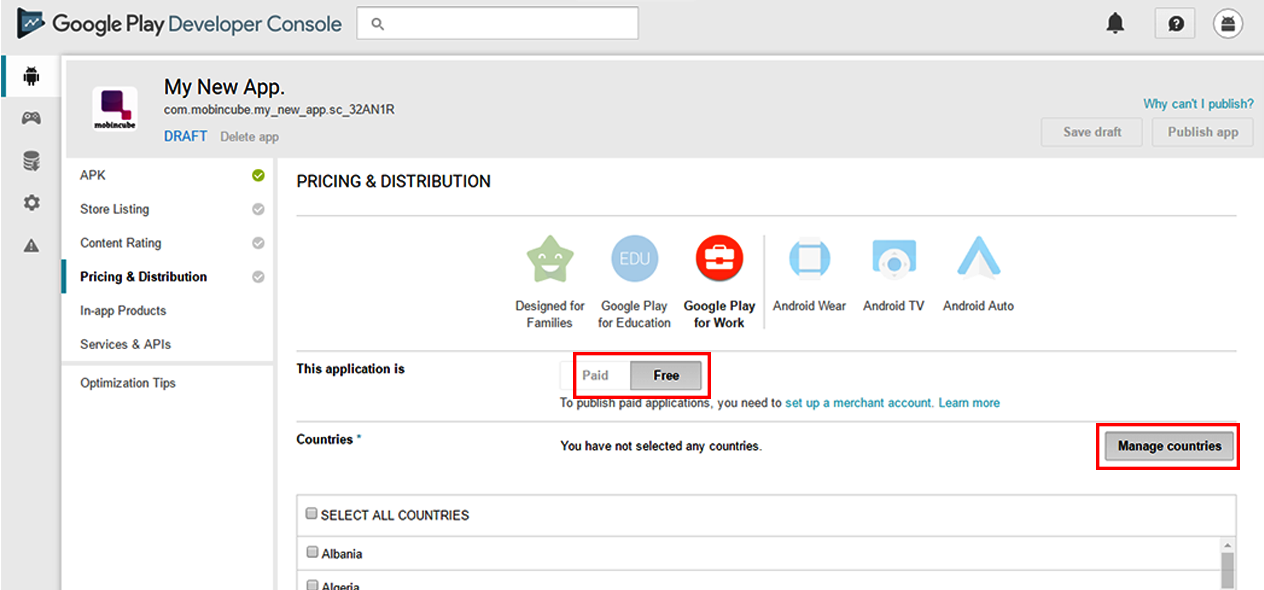The width and height of the screenshot is (1264, 590).
Task: Open the Why can't I publish? link
Action: point(1198,104)
